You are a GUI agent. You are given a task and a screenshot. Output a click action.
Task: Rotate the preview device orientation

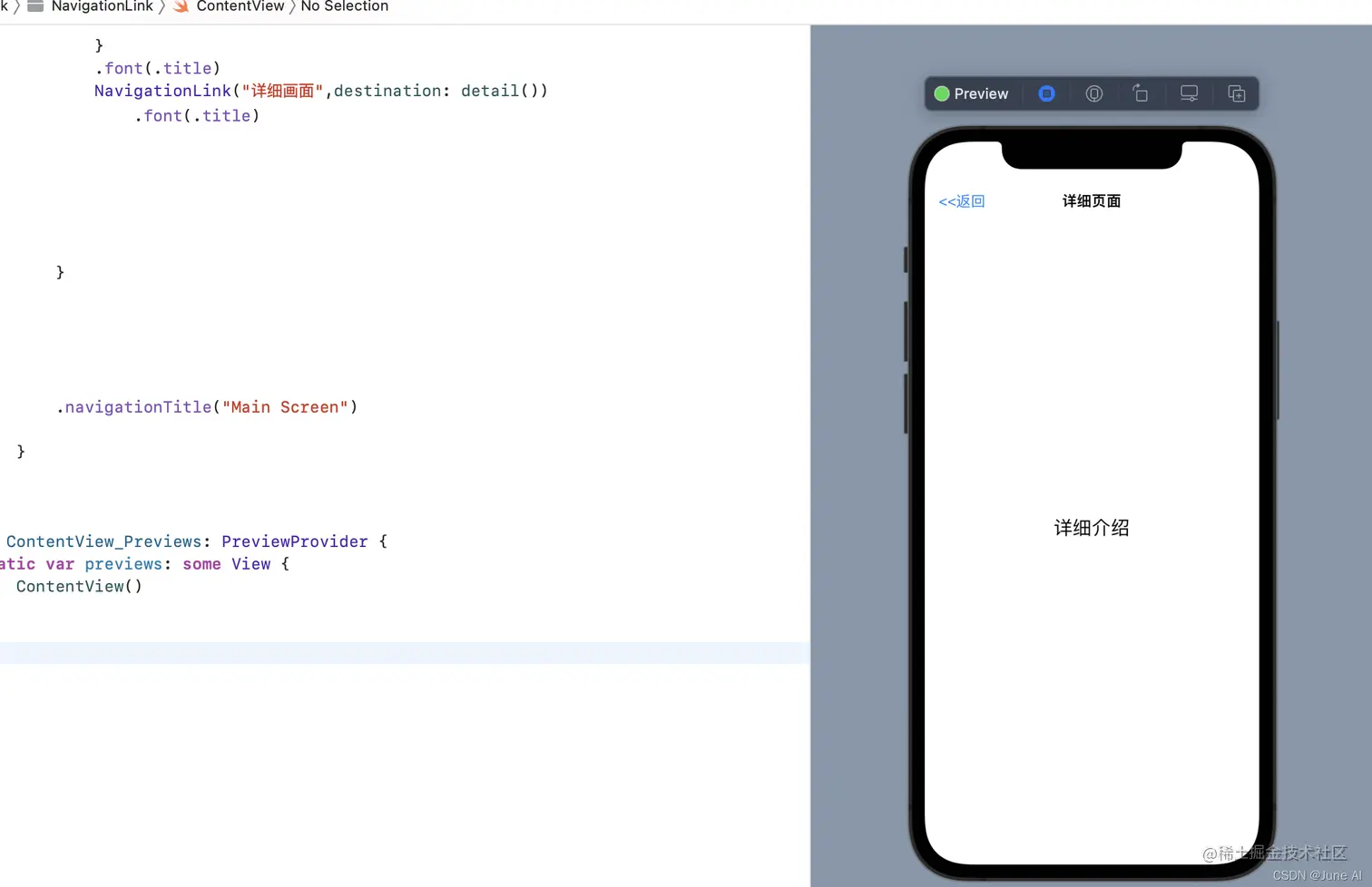click(x=1141, y=93)
